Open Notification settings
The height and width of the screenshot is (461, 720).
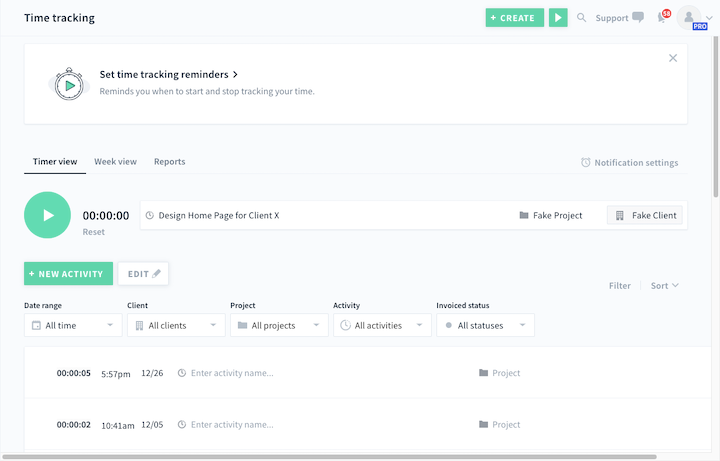pyautogui.click(x=629, y=163)
